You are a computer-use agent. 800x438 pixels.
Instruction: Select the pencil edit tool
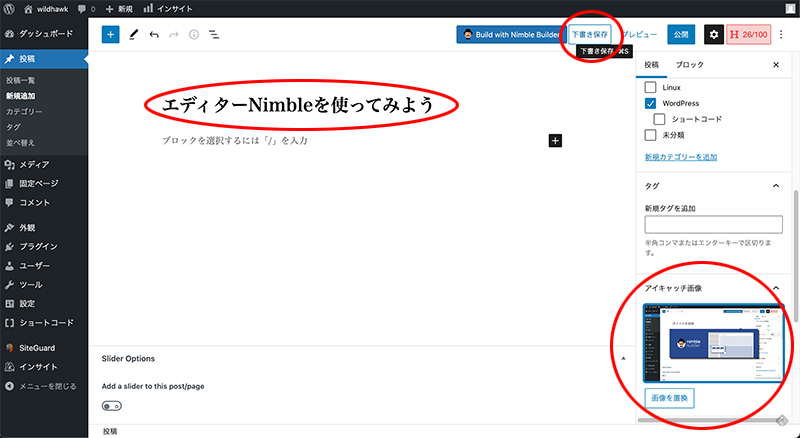[x=133, y=34]
